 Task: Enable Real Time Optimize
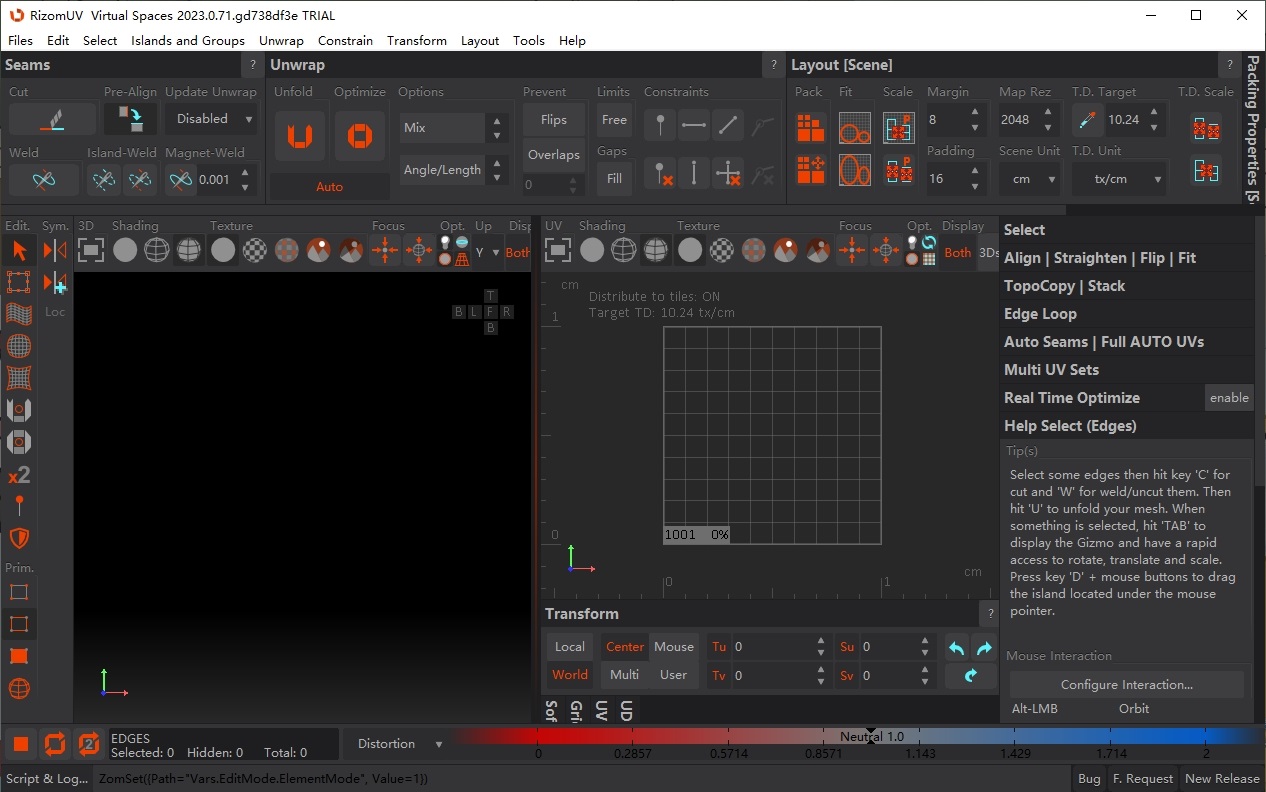[1228, 398]
